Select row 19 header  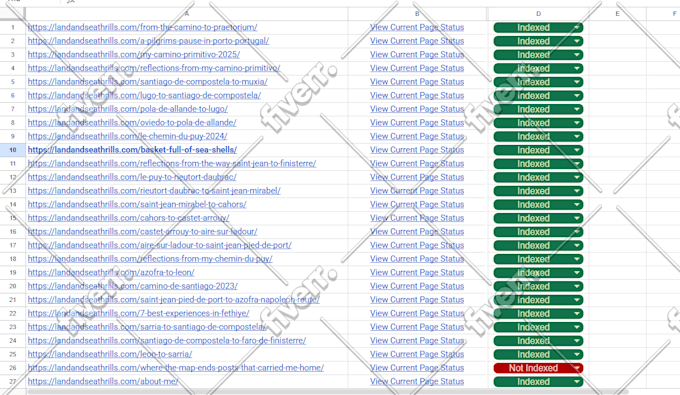[13, 272]
